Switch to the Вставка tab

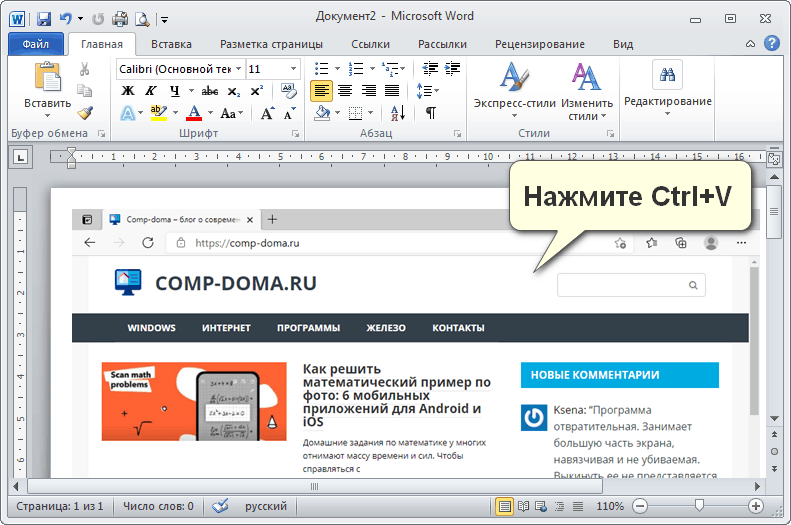click(171, 44)
